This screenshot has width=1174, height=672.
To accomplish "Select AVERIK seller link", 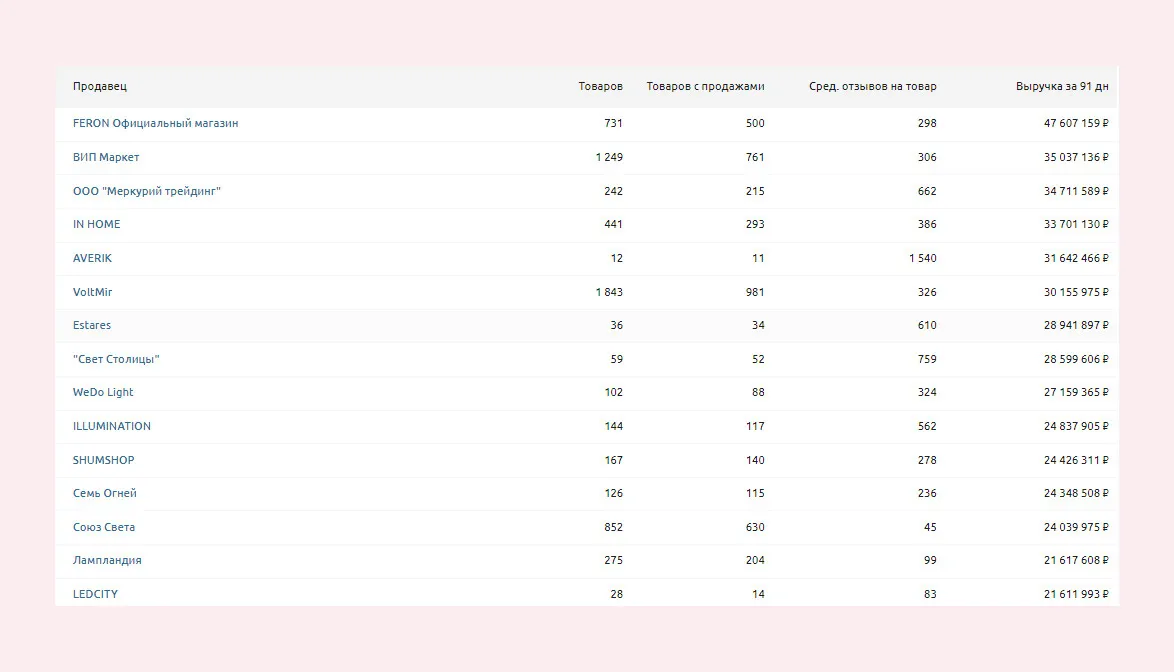I will 92,258.
